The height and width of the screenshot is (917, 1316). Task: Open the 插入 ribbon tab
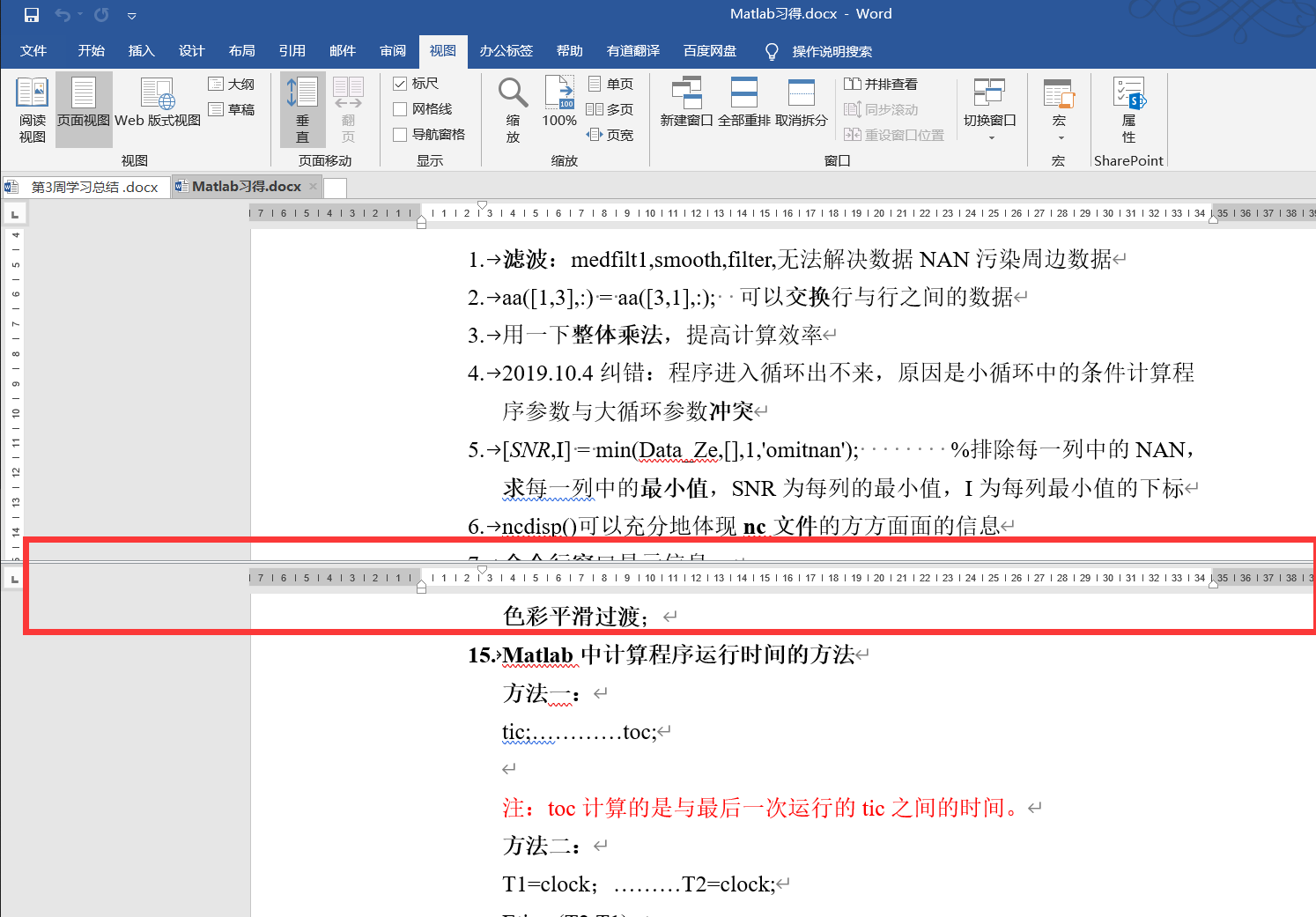coord(142,51)
